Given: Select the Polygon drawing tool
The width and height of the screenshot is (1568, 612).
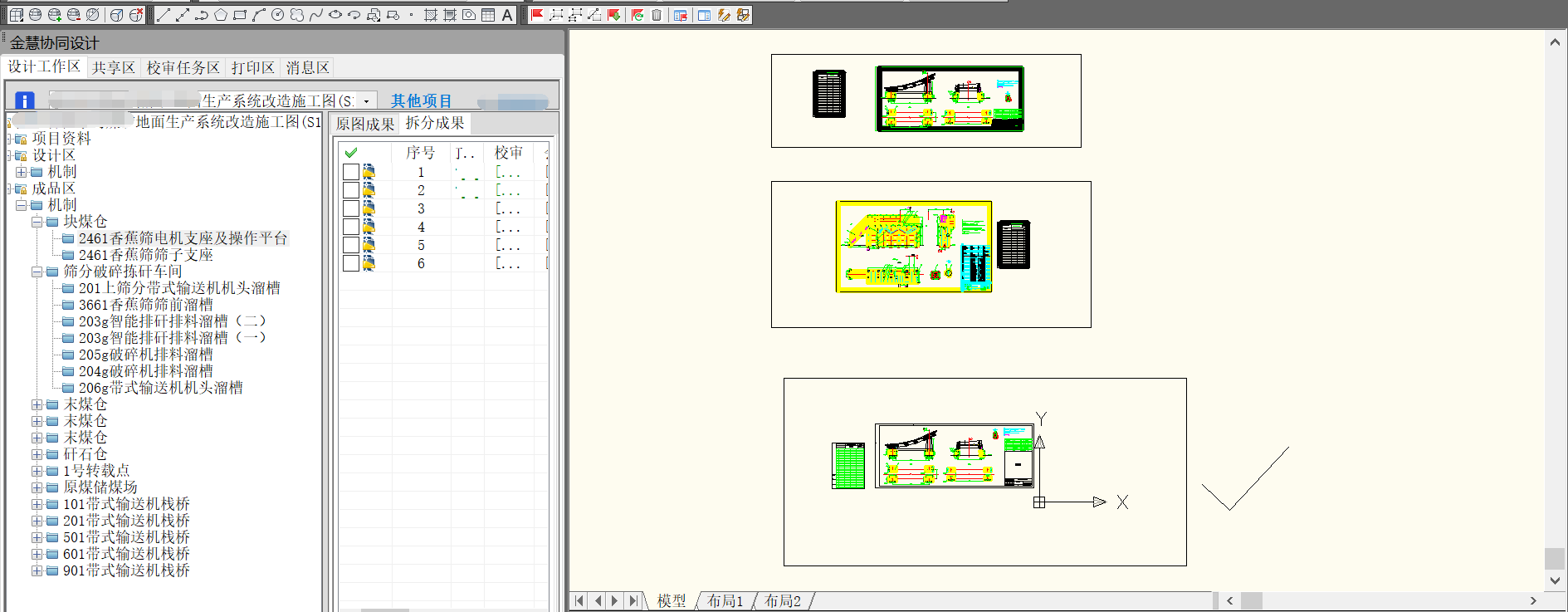Looking at the screenshot, I should (221, 15).
